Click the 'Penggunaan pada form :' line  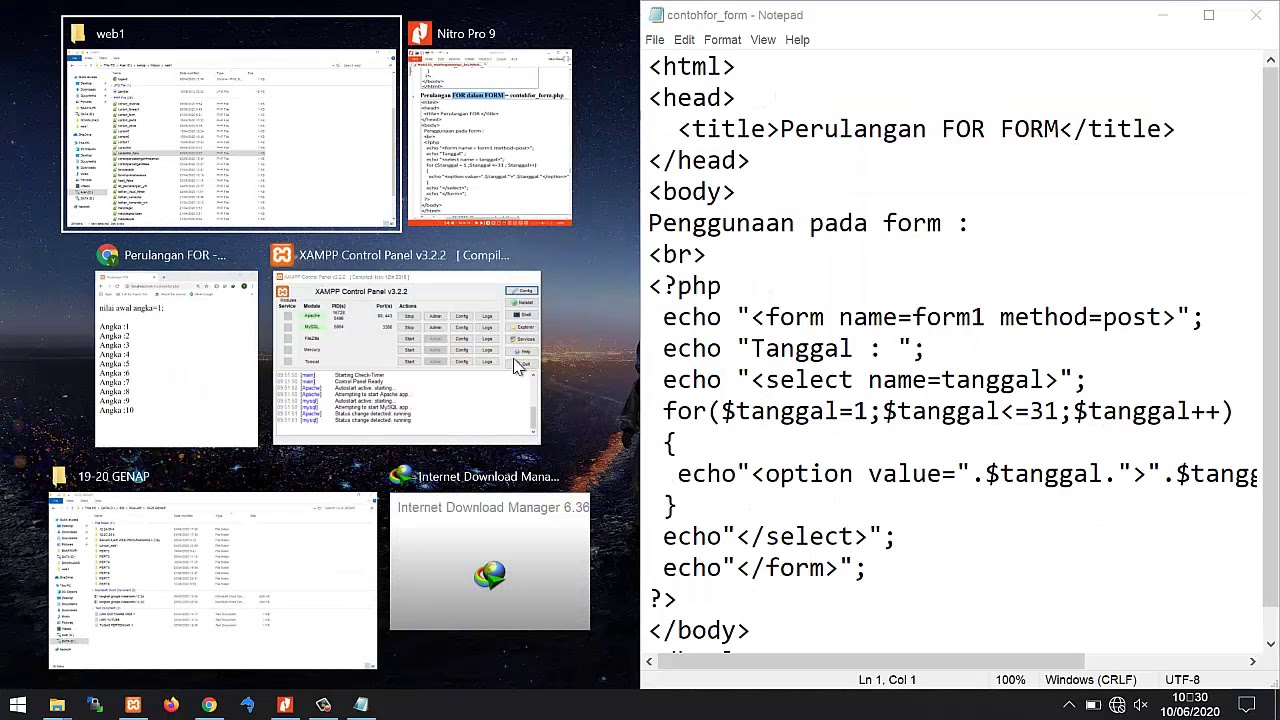click(x=808, y=223)
